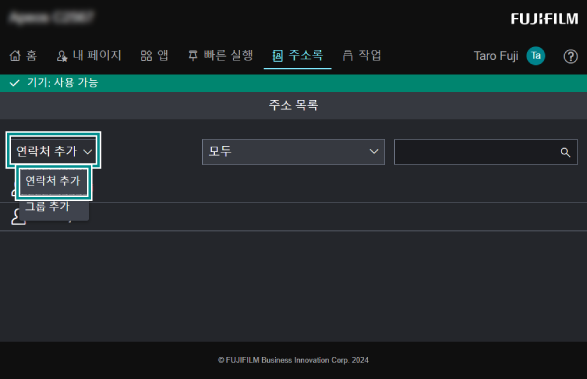Click the 기기: 사용 가능 status bar

click(294, 83)
